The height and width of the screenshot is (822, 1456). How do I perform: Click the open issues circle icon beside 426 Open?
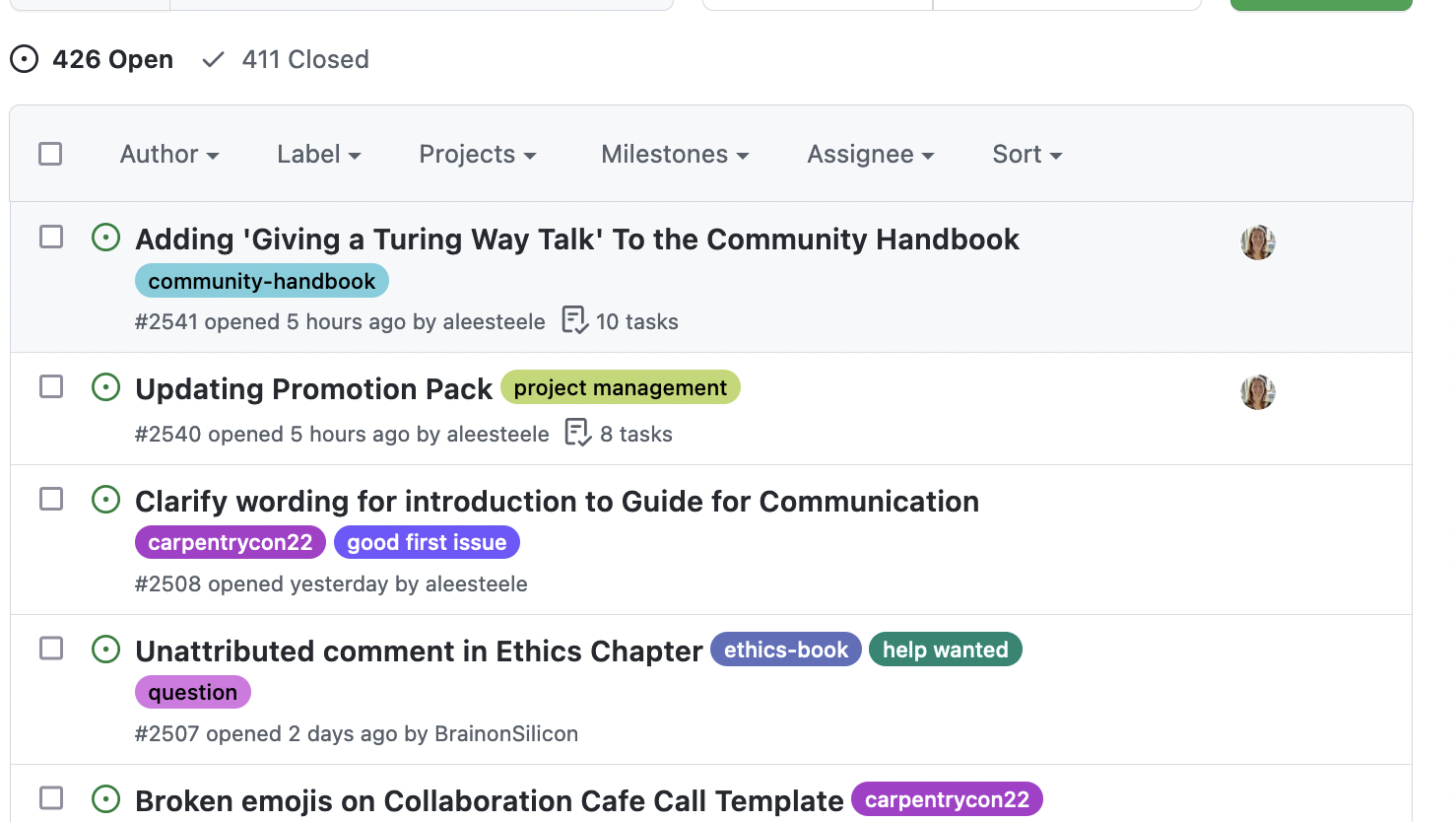click(25, 59)
